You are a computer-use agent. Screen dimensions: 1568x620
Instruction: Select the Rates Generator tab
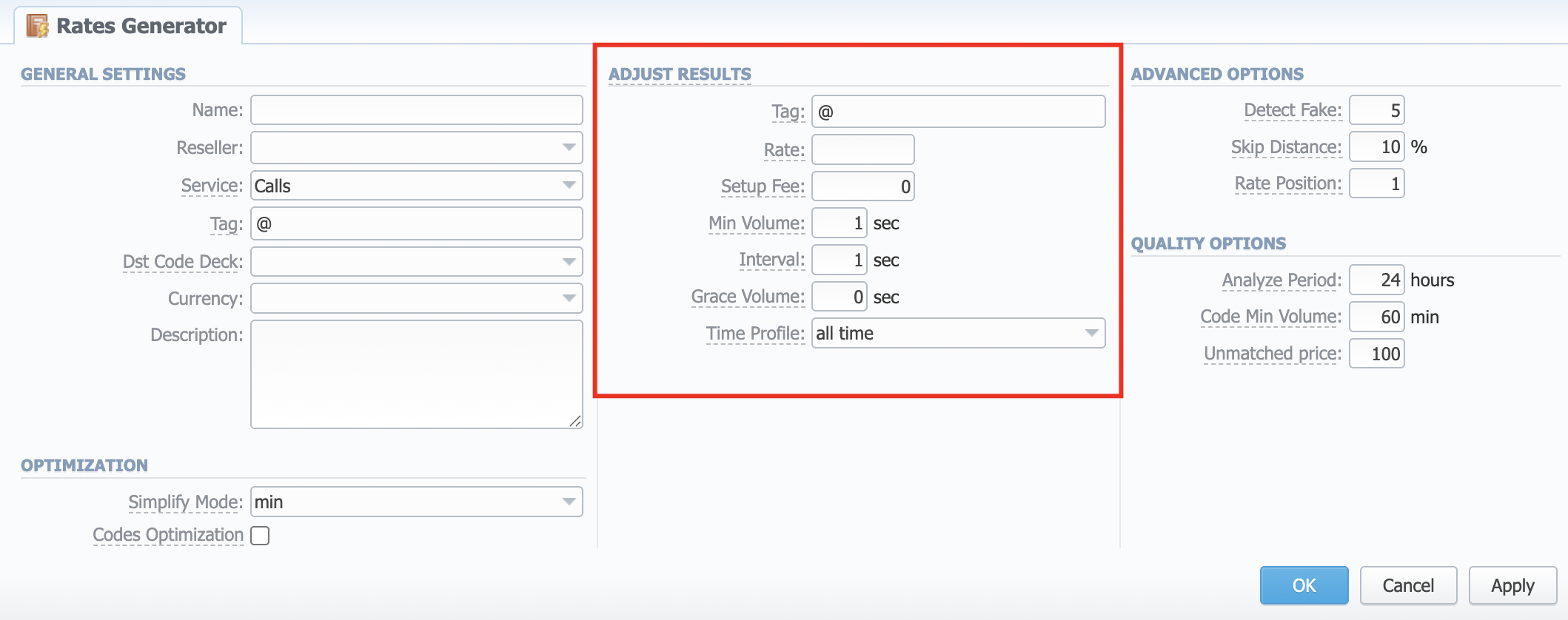click(x=128, y=26)
